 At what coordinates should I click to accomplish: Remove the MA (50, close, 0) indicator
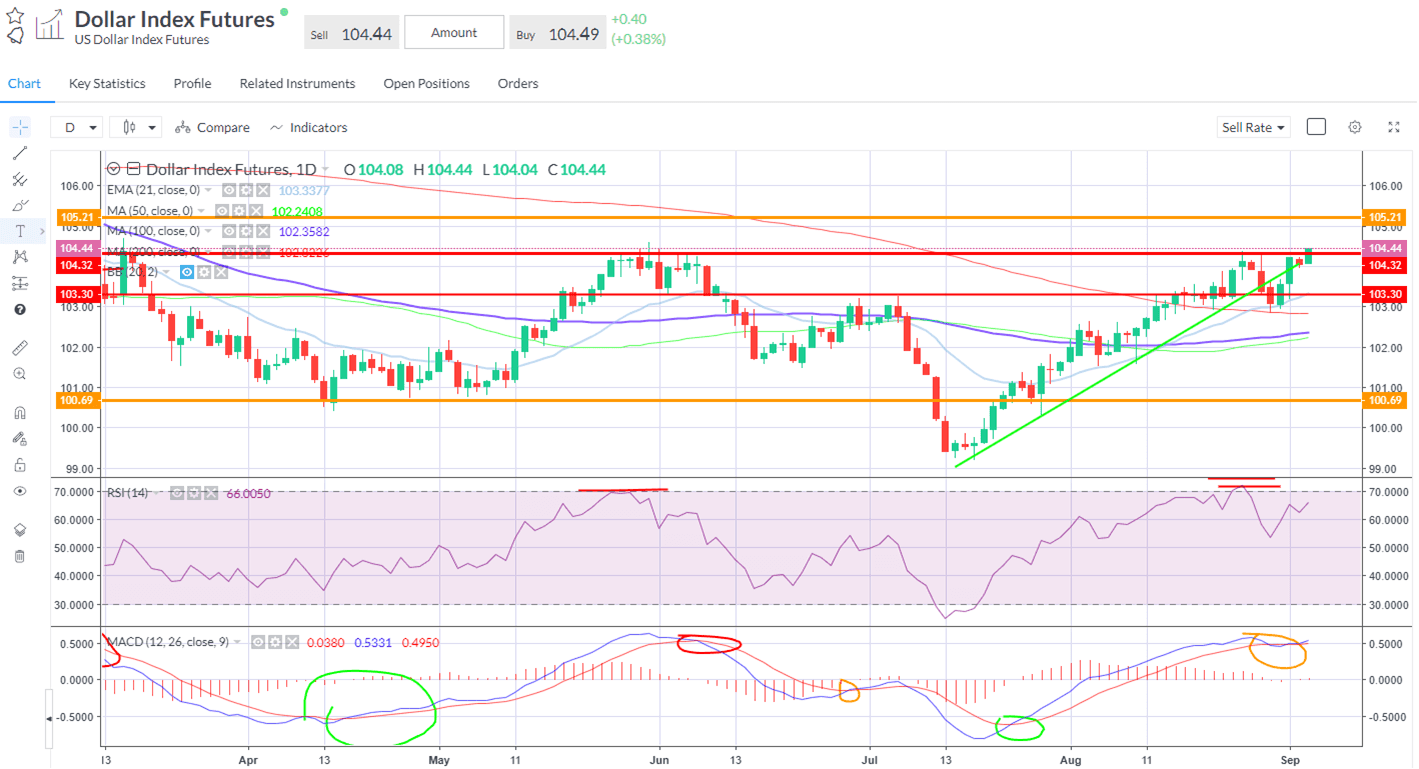[256, 211]
